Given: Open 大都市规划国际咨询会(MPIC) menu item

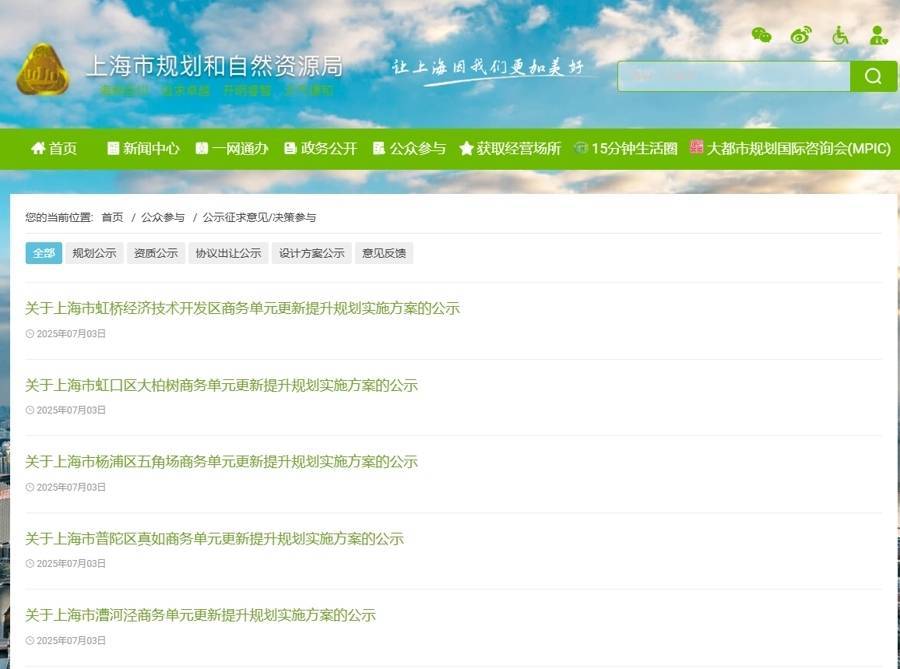Looking at the screenshot, I should [x=796, y=148].
